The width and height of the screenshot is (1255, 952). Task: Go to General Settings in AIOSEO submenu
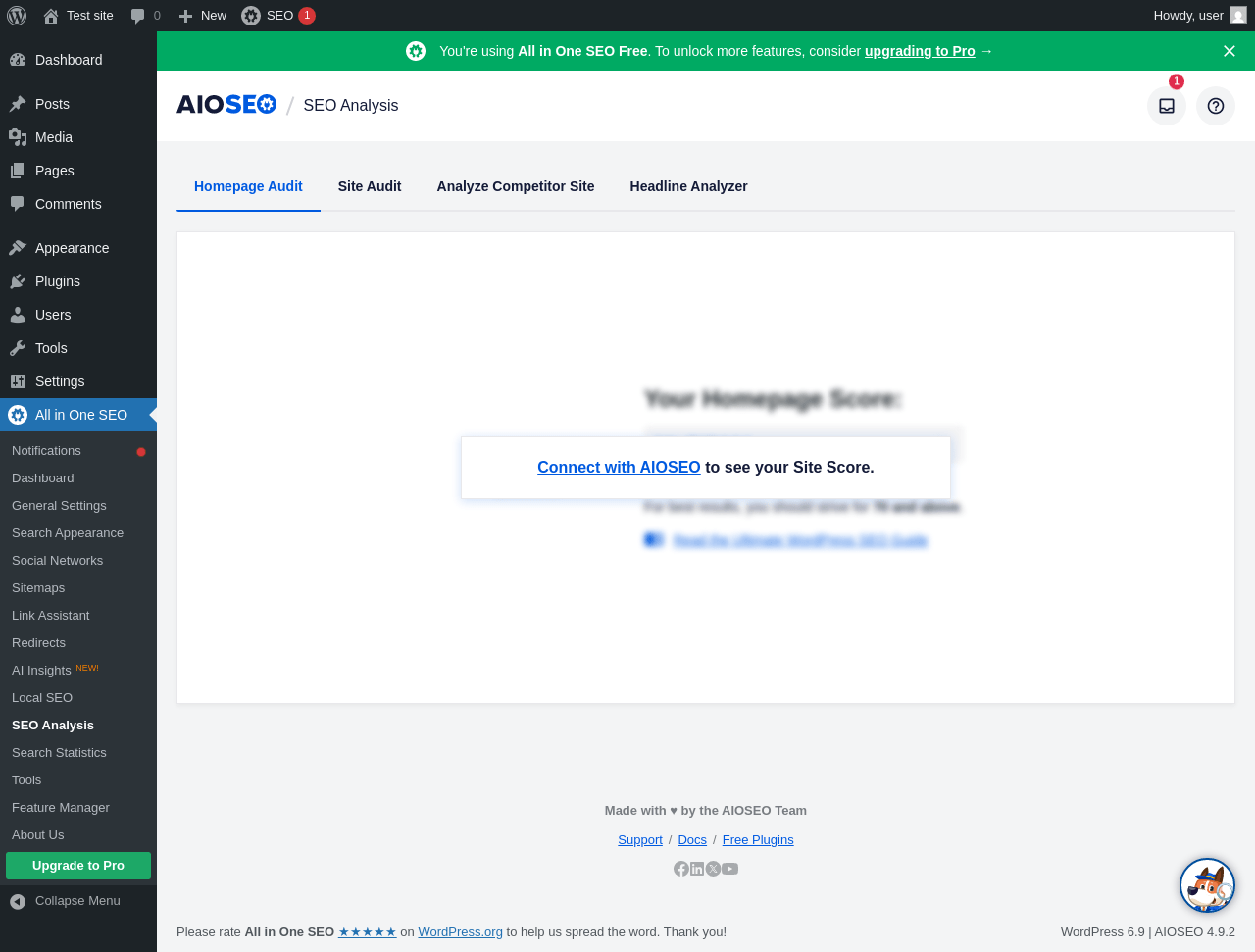coord(78,506)
